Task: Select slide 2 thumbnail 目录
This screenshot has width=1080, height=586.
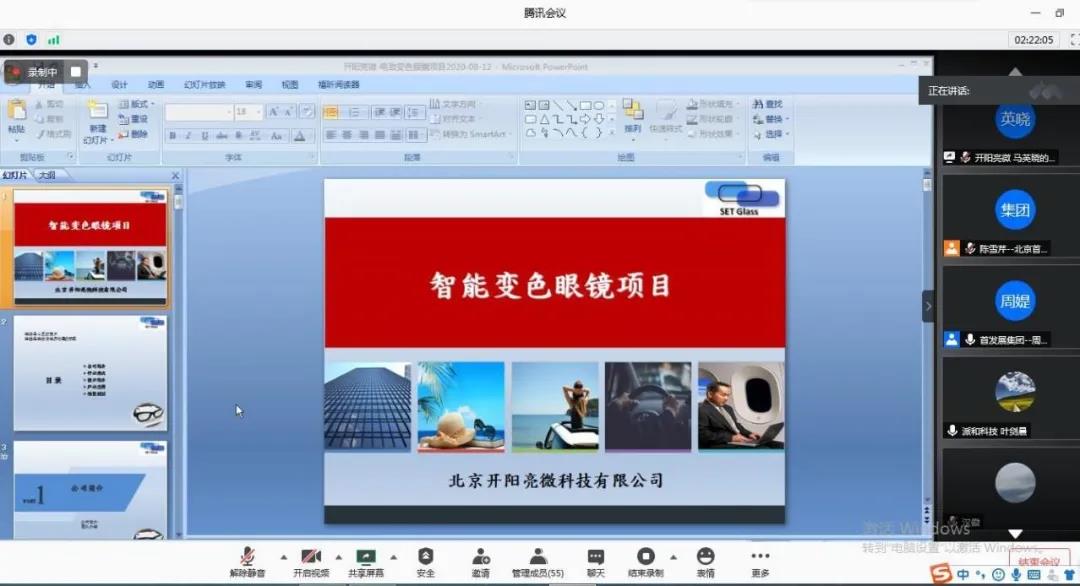Action: [x=90, y=373]
